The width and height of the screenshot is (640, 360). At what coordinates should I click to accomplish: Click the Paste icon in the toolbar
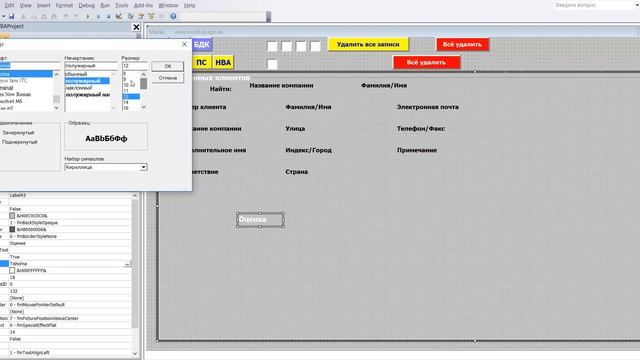(x=44, y=16)
